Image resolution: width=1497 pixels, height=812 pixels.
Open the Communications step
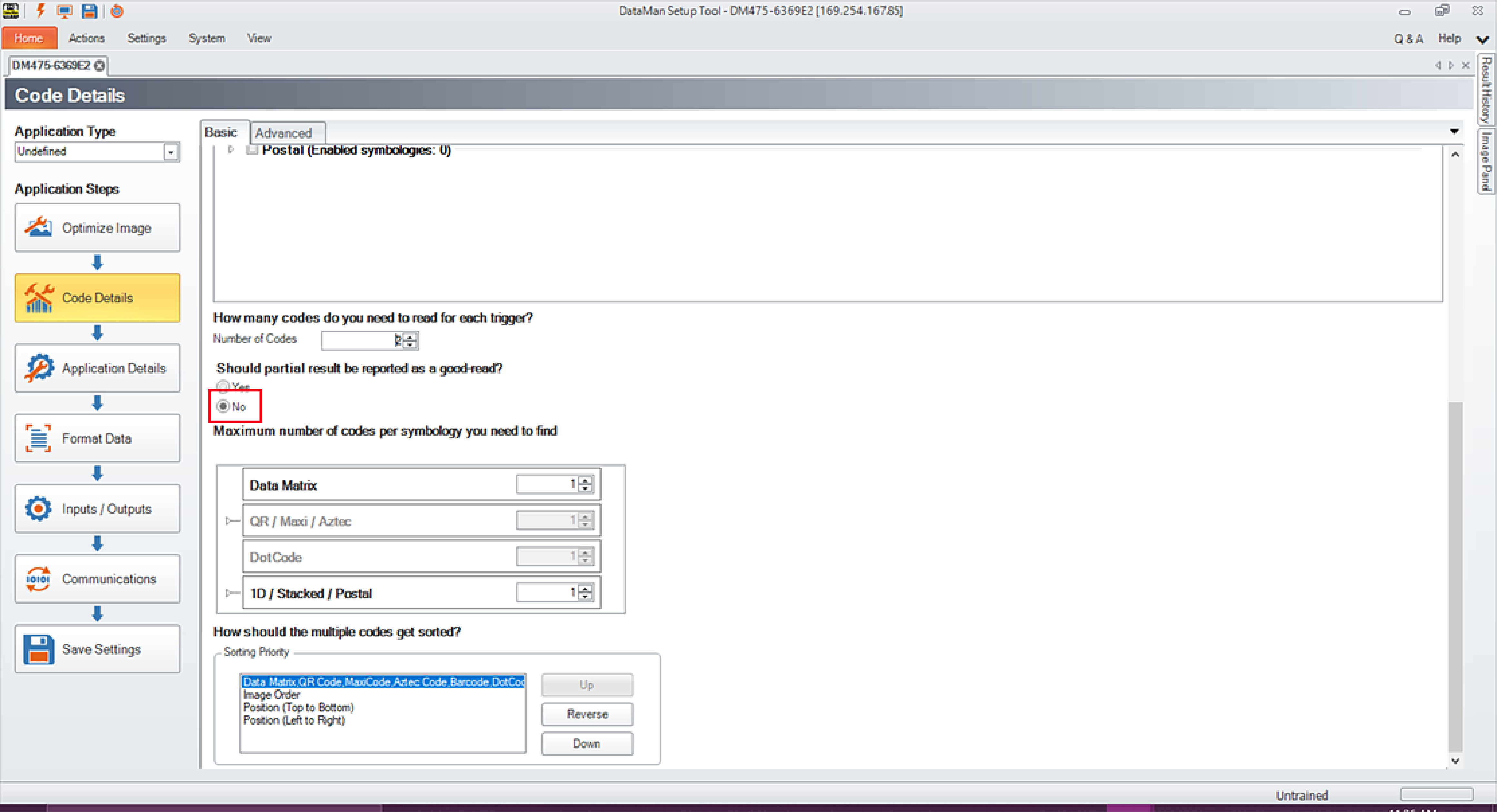click(x=97, y=579)
